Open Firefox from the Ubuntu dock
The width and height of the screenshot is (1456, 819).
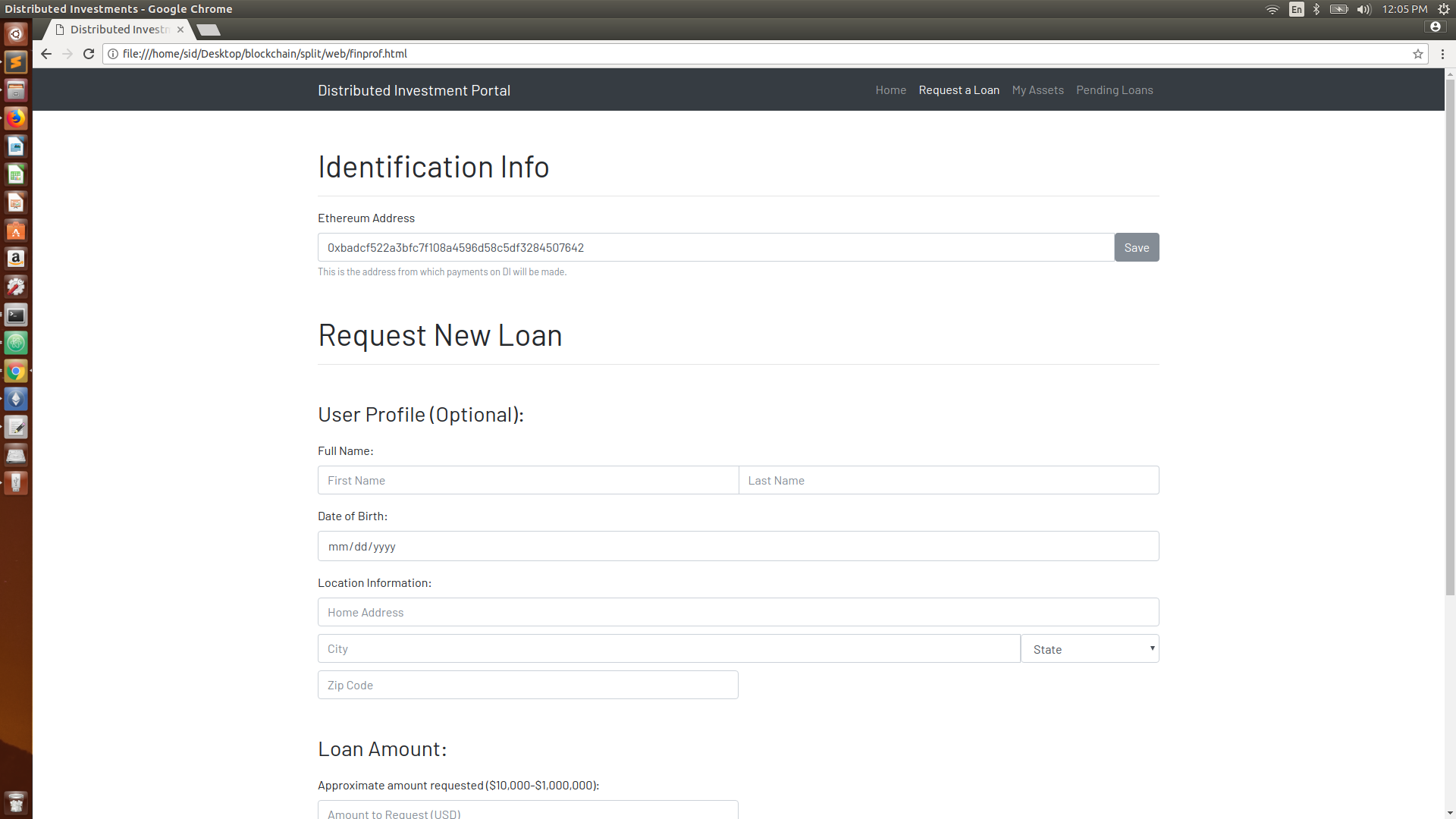point(16,118)
